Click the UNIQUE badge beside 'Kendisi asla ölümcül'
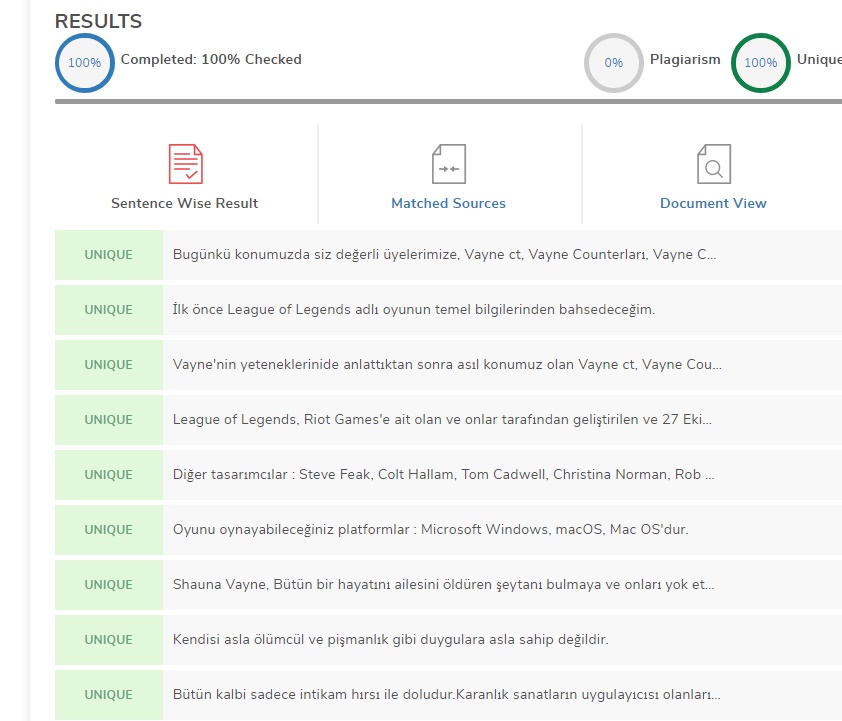The image size is (842, 721). tap(108, 640)
